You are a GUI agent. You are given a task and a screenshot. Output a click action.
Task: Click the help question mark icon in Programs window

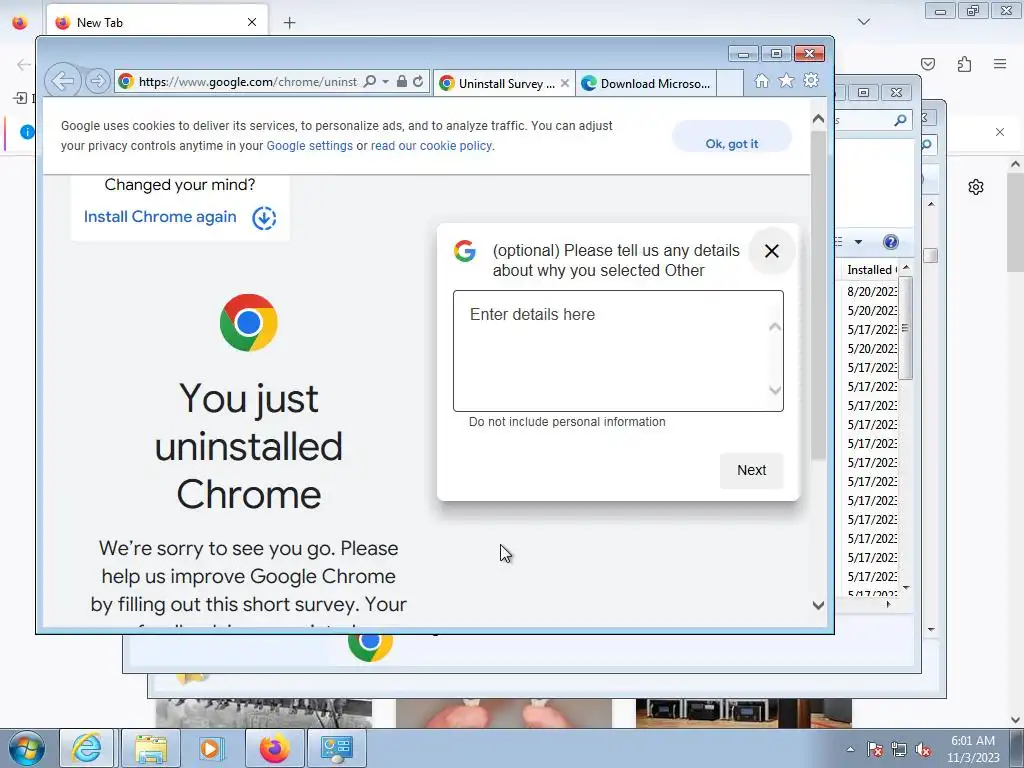click(x=891, y=242)
